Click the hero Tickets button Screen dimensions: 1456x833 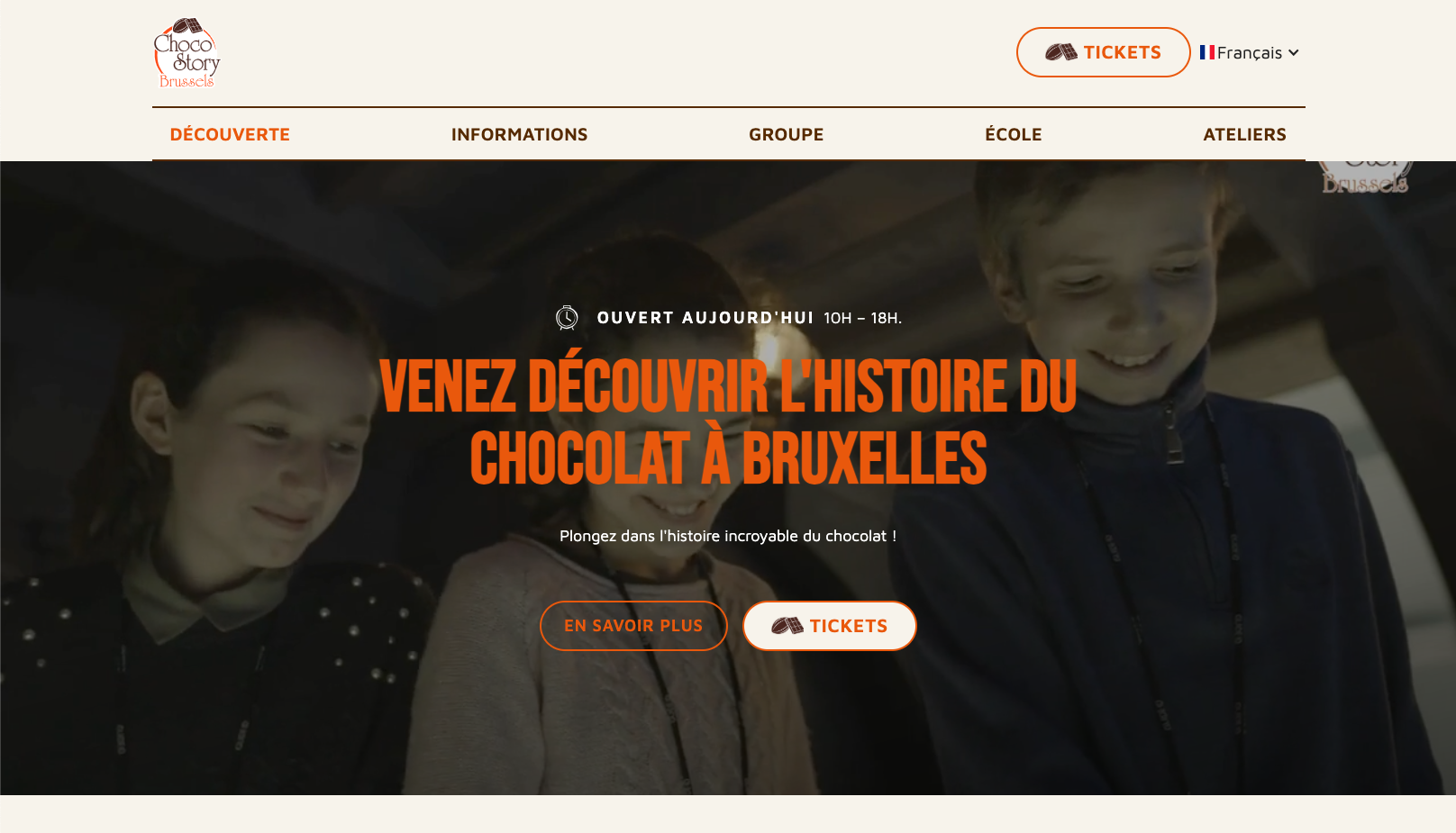(x=830, y=626)
